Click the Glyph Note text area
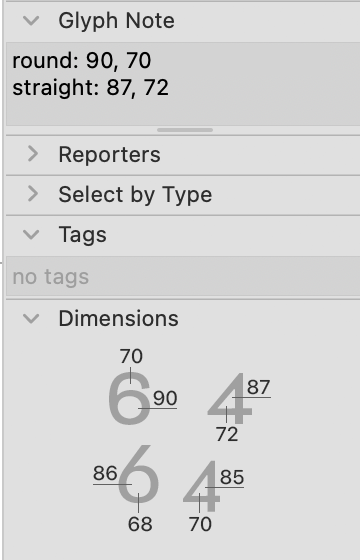This screenshot has width=360, height=560. [x=183, y=84]
